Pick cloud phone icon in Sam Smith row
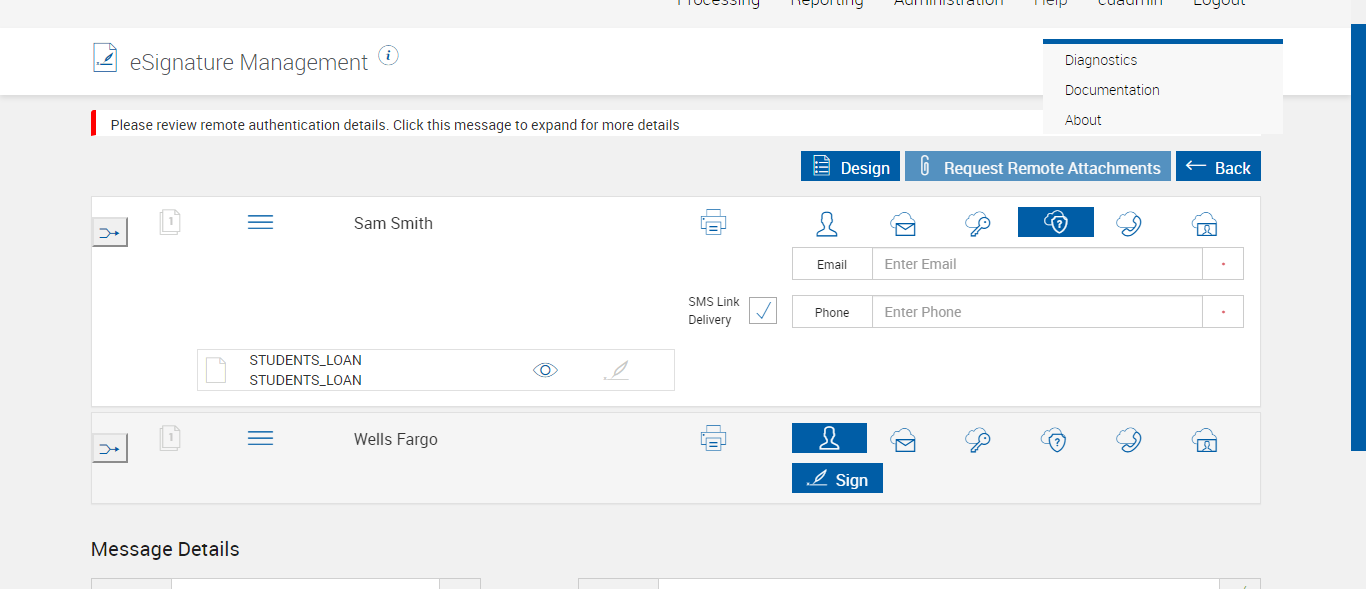1366x589 pixels. [x=1129, y=223]
